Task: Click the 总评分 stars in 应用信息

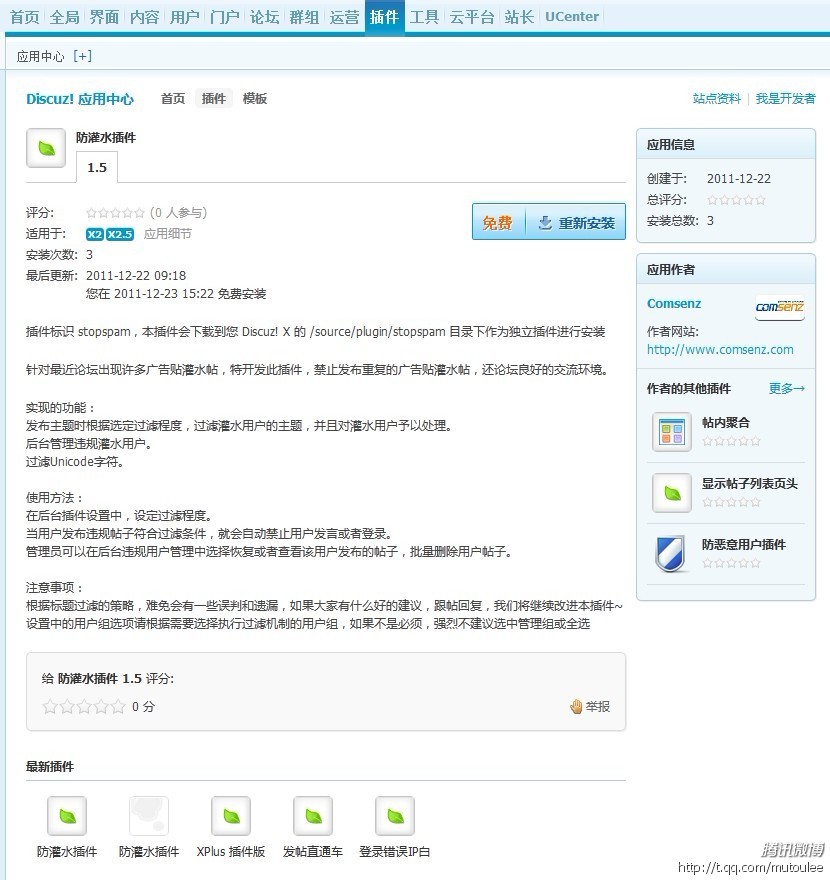Action: coord(736,200)
